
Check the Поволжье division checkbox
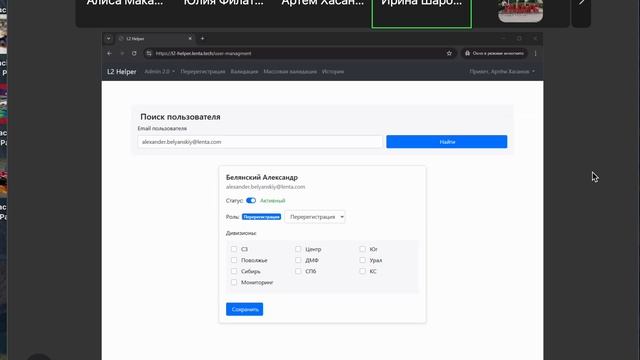[234, 260]
